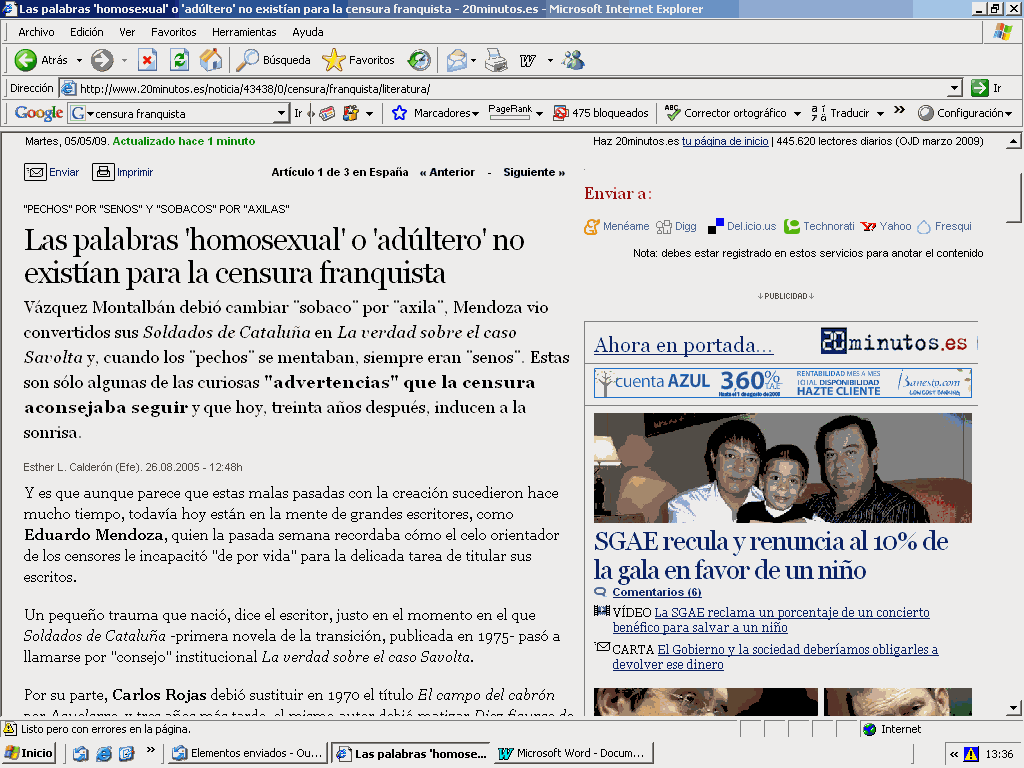Share article on Del.icio.us
Image resolution: width=1024 pixels, height=768 pixels.
click(x=742, y=227)
